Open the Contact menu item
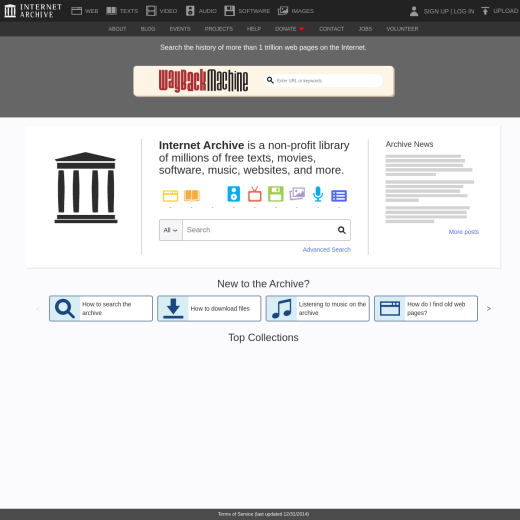Image resolution: width=520 pixels, height=520 pixels. click(331, 29)
